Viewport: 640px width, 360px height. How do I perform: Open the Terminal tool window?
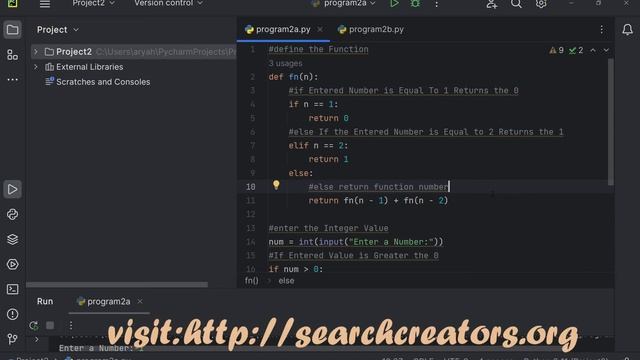[x=13, y=289]
